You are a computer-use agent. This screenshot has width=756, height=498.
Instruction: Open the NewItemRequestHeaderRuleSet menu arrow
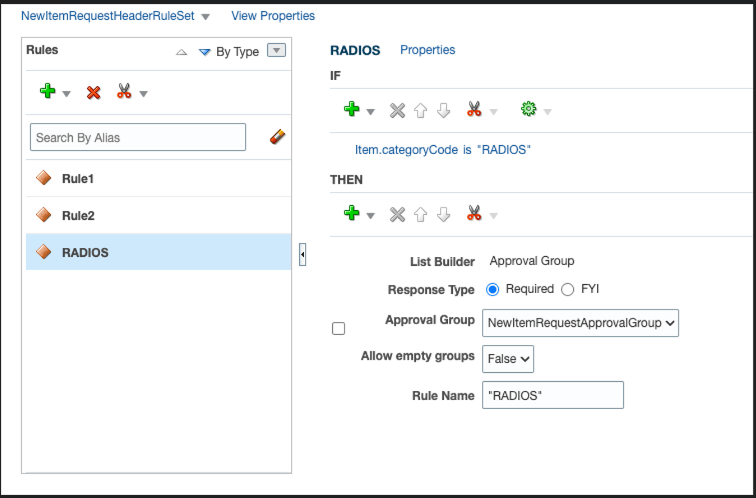(205, 17)
